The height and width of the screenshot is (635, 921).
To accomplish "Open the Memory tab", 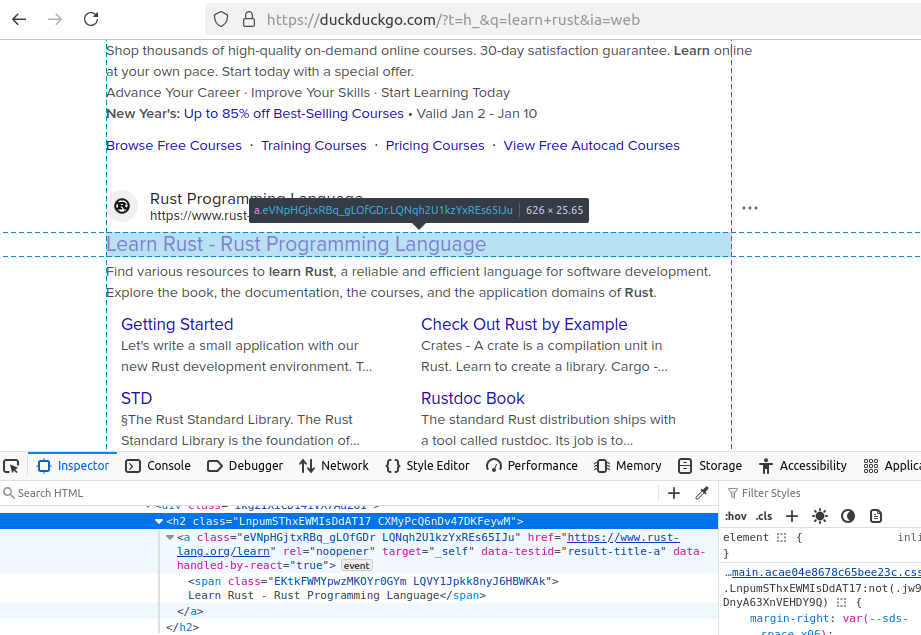I will pos(628,466).
